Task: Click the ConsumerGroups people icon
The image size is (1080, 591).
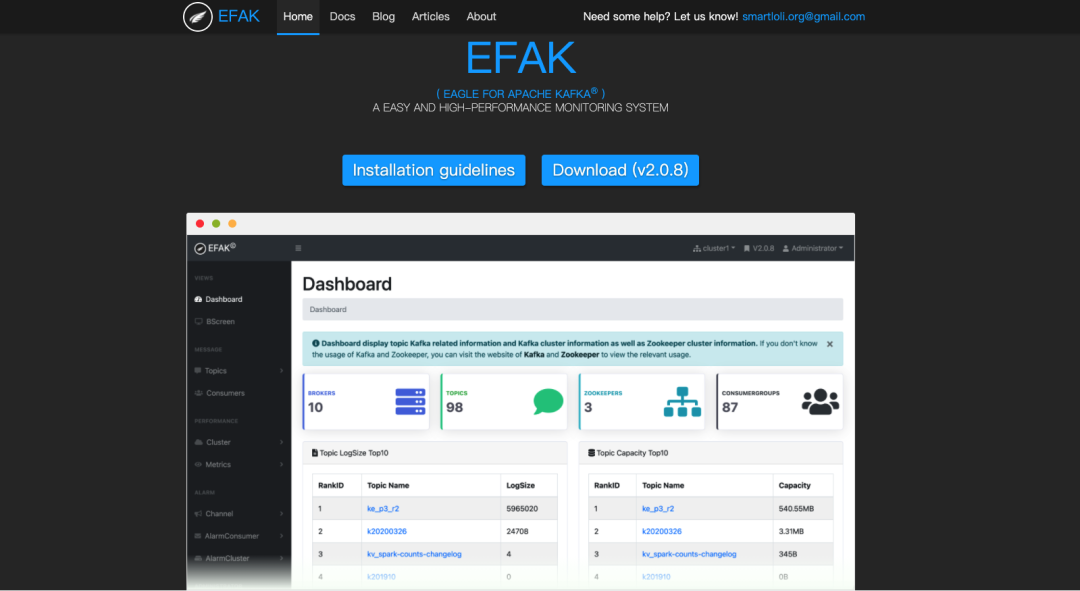Action: click(820, 402)
